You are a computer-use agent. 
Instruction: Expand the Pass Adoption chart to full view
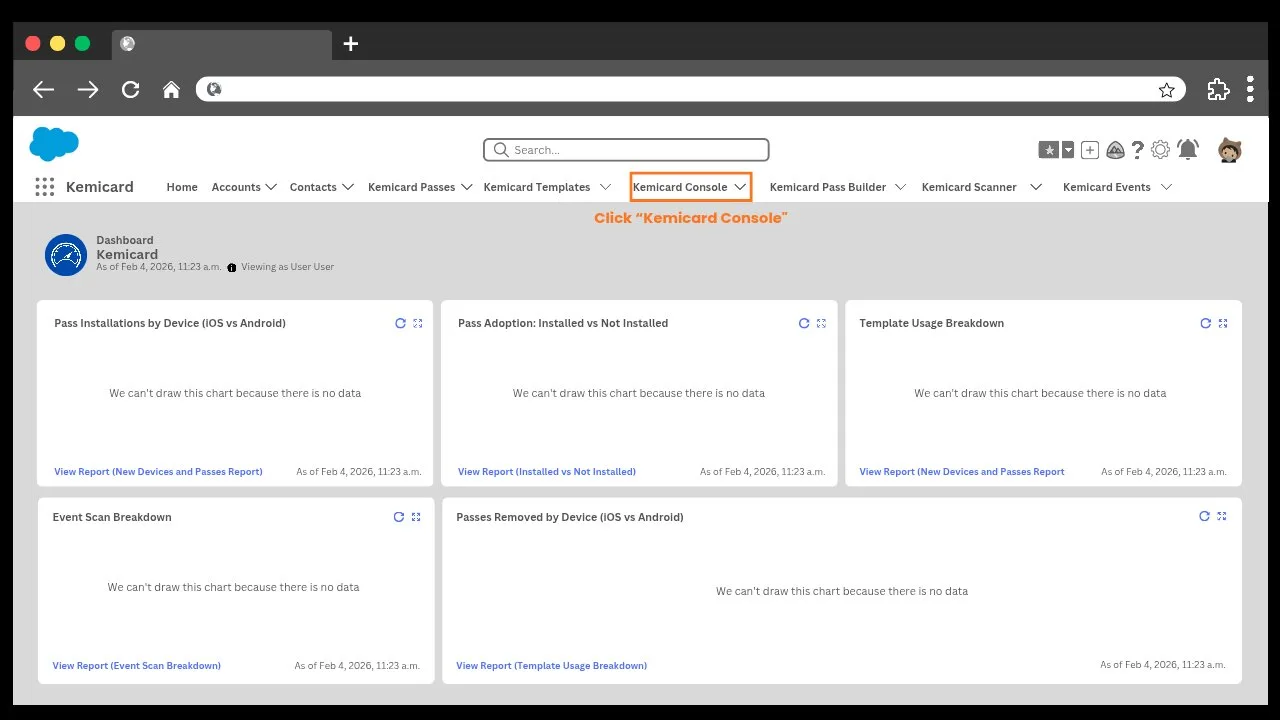pyautogui.click(x=821, y=323)
